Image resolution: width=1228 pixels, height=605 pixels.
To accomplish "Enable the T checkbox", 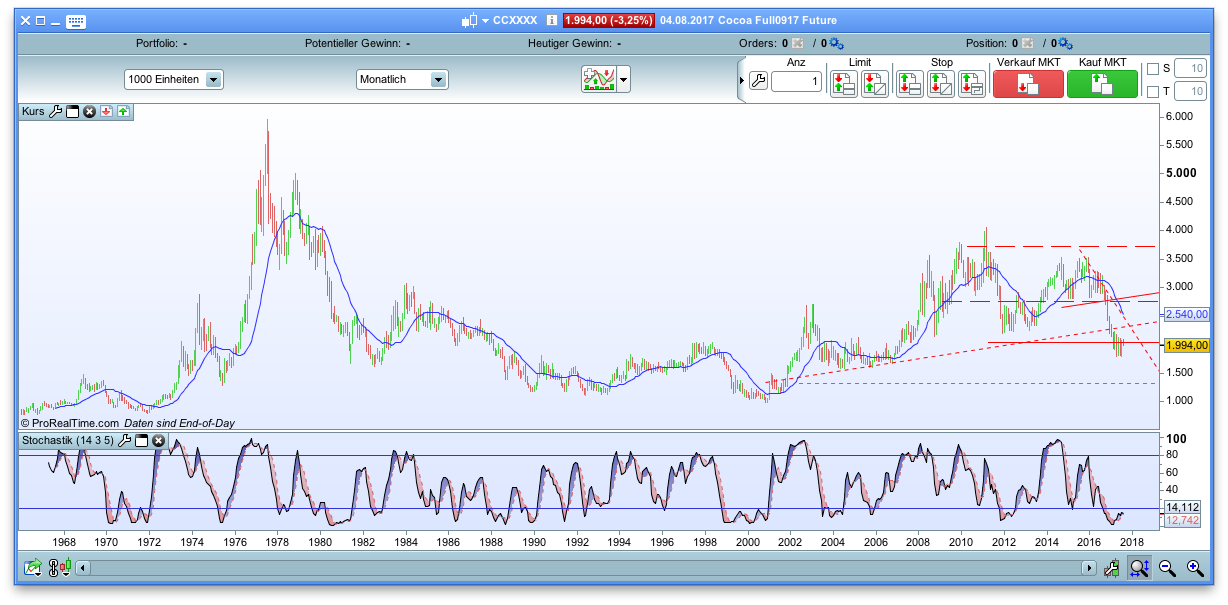I will [x=1153, y=92].
